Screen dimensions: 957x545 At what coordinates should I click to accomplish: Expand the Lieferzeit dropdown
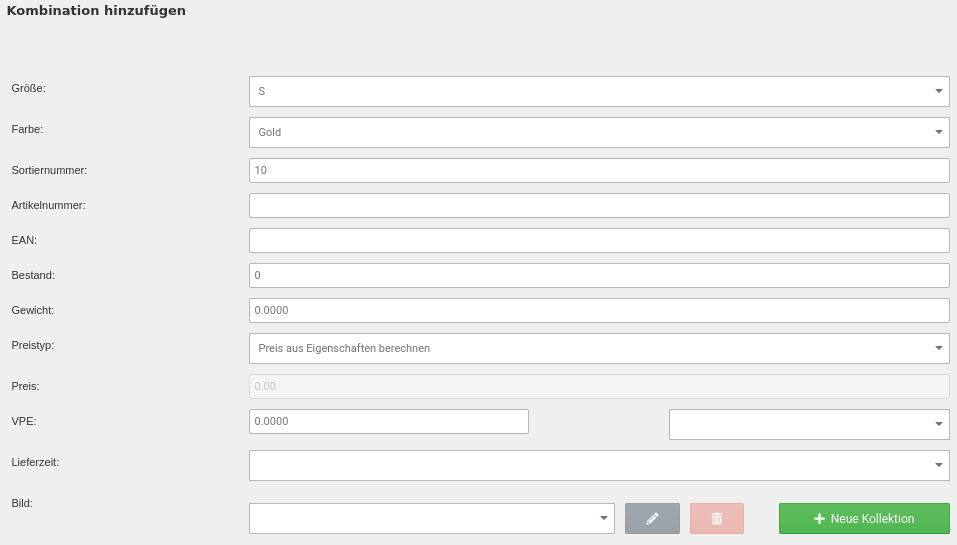(598, 465)
